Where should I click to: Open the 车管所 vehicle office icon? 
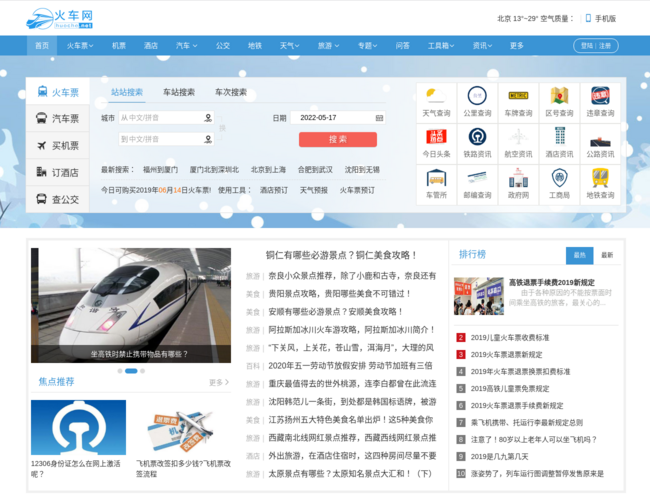coord(436,178)
